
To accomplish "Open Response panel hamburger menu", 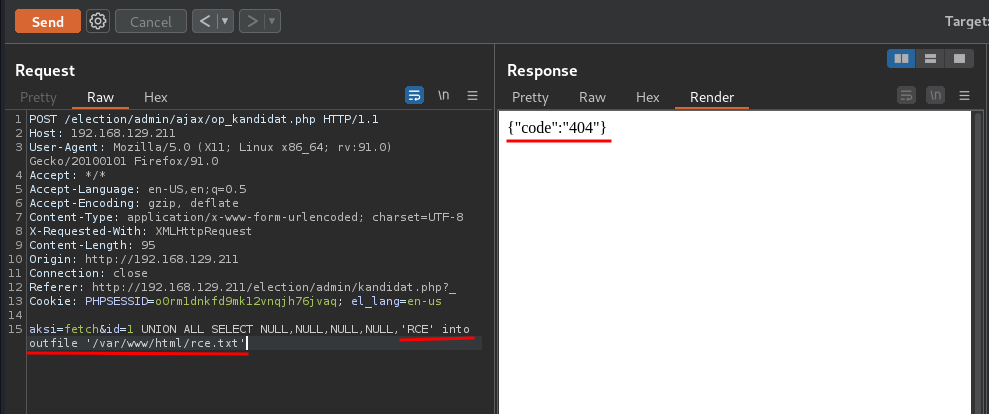I will tap(964, 96).
